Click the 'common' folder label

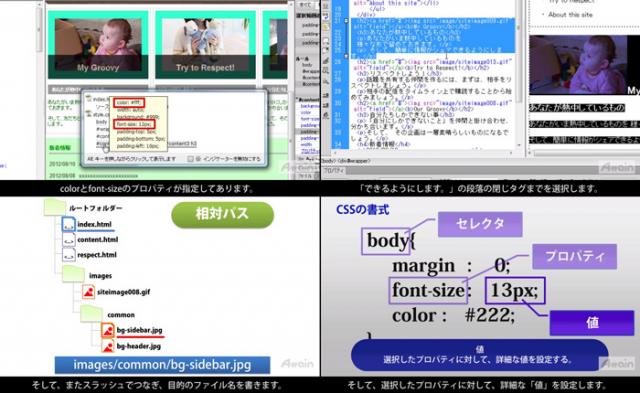pyautogui.click(x=121, y=315)
